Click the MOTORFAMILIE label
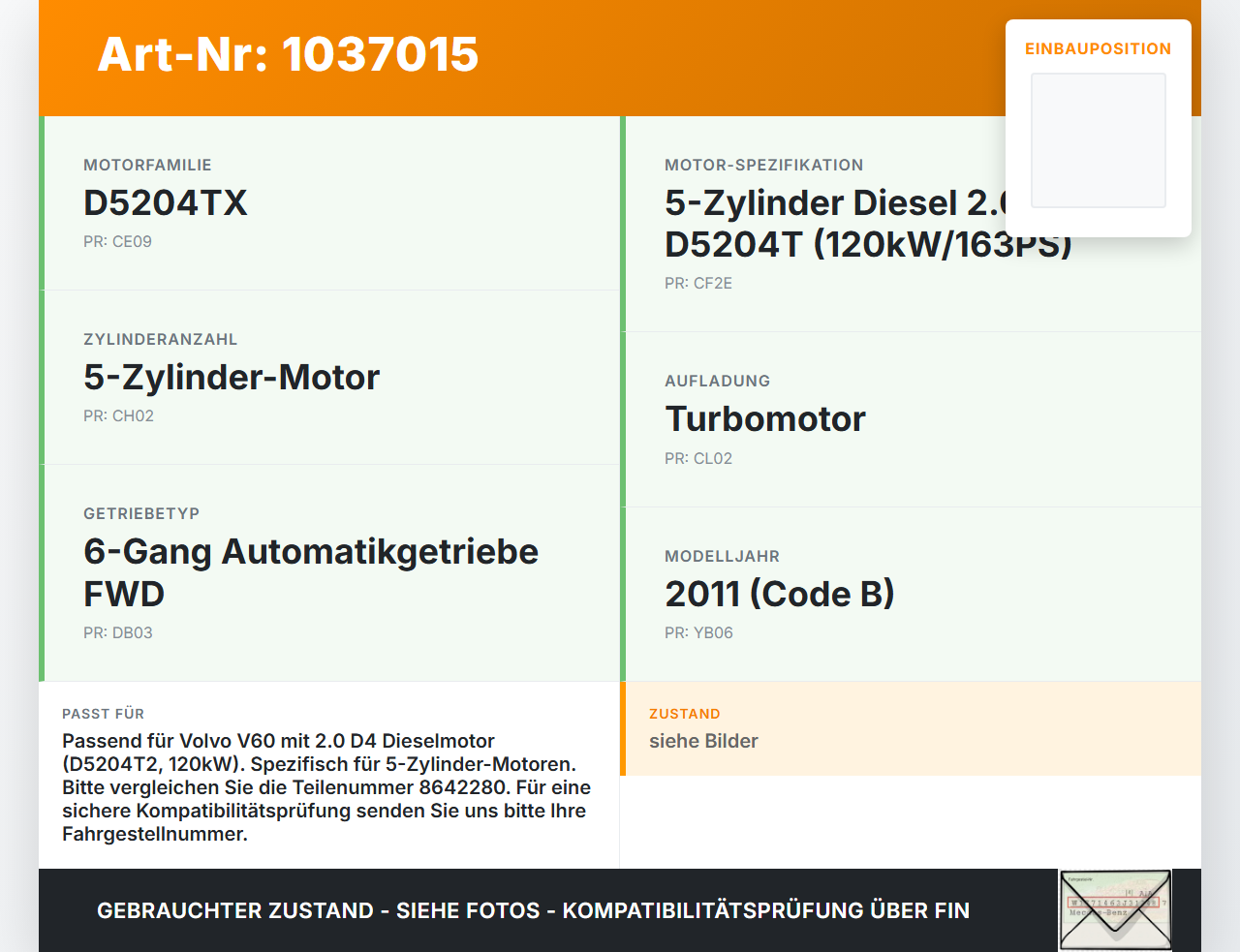The height and width of the screenshot is (952, 1240). (147, 165)
